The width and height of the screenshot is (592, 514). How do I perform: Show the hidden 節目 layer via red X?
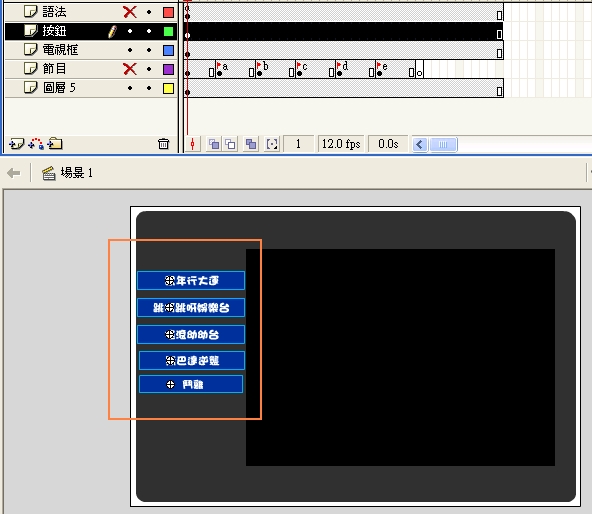click(x=130, y=69)
